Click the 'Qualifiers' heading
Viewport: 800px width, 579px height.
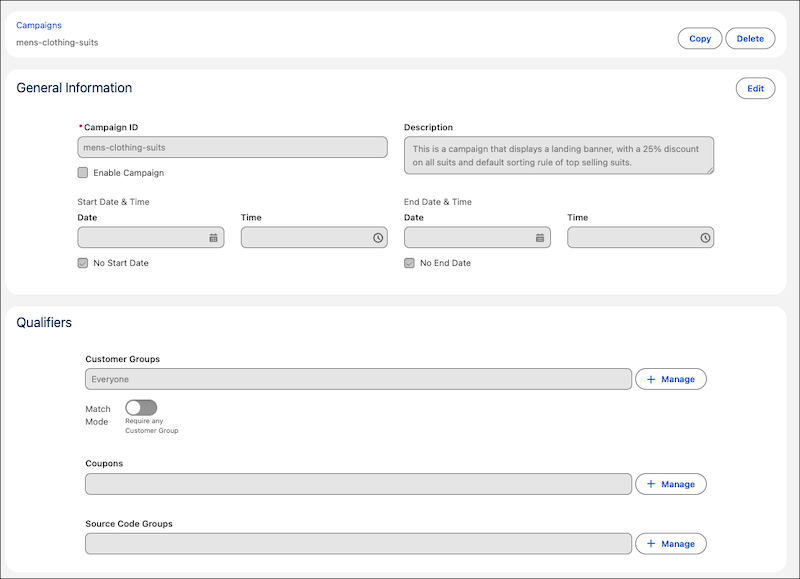click(44, 322)
